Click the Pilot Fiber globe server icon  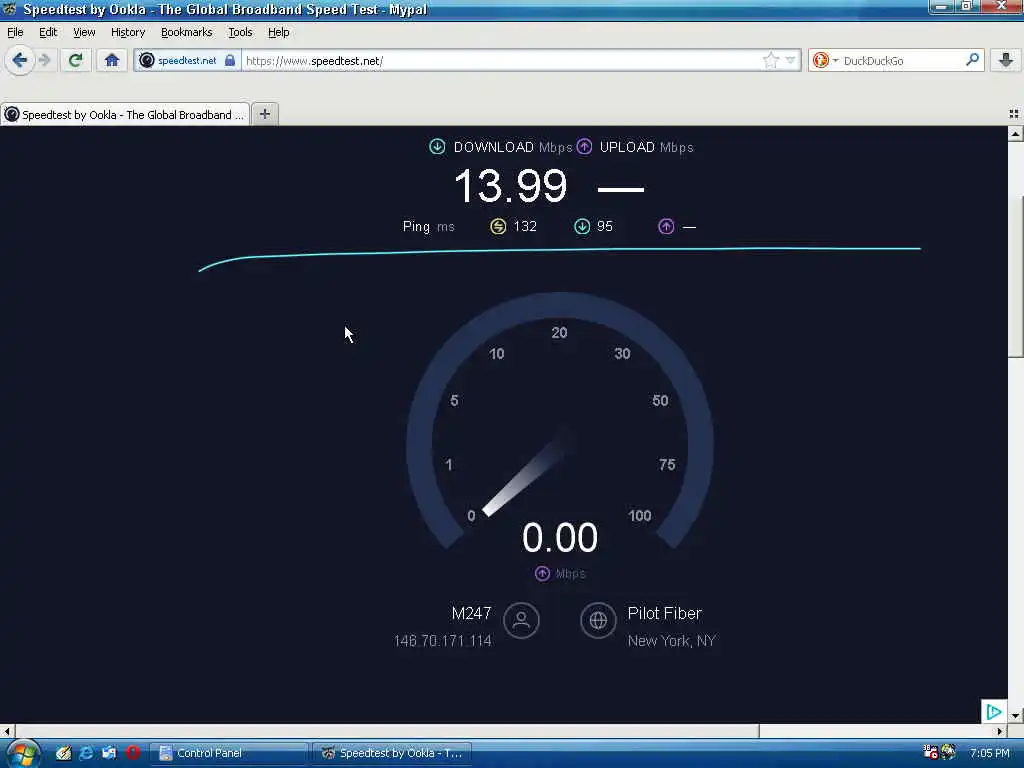[x=598, y=620]
